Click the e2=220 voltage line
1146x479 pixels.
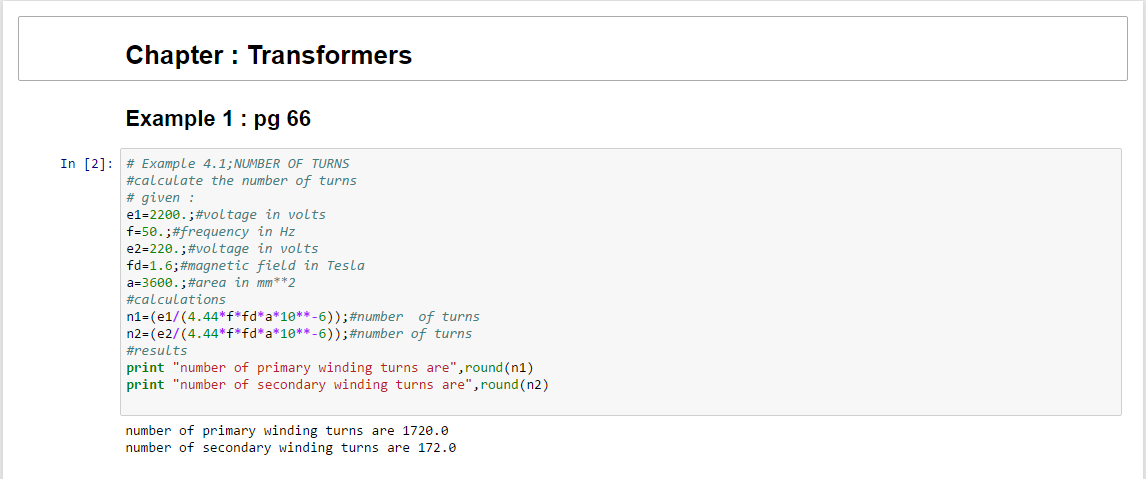pyautogui.click(x=222, y=249)
